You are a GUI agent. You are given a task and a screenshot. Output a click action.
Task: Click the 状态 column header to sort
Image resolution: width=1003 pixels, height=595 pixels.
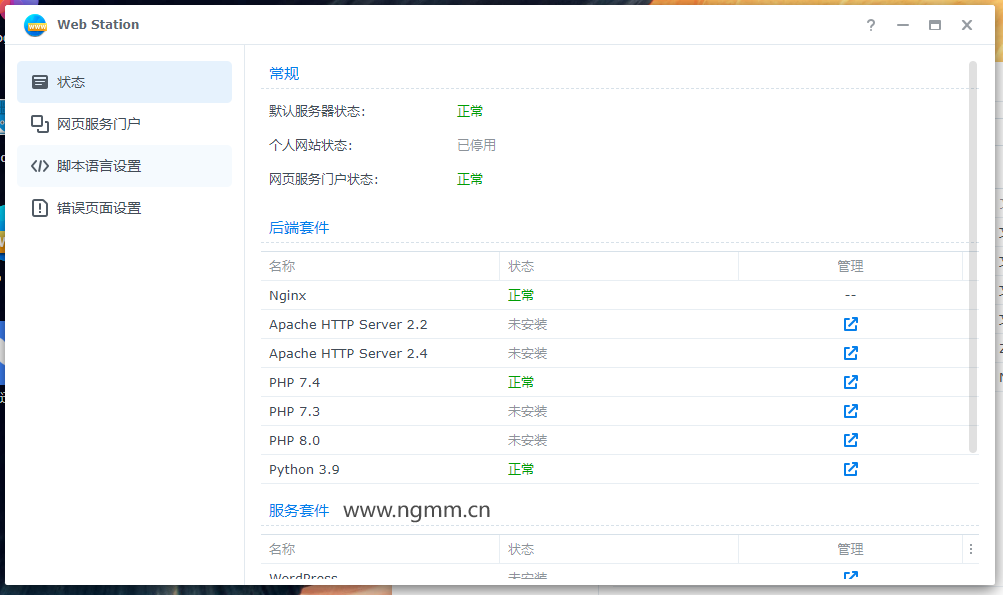[x=522, y=266]
